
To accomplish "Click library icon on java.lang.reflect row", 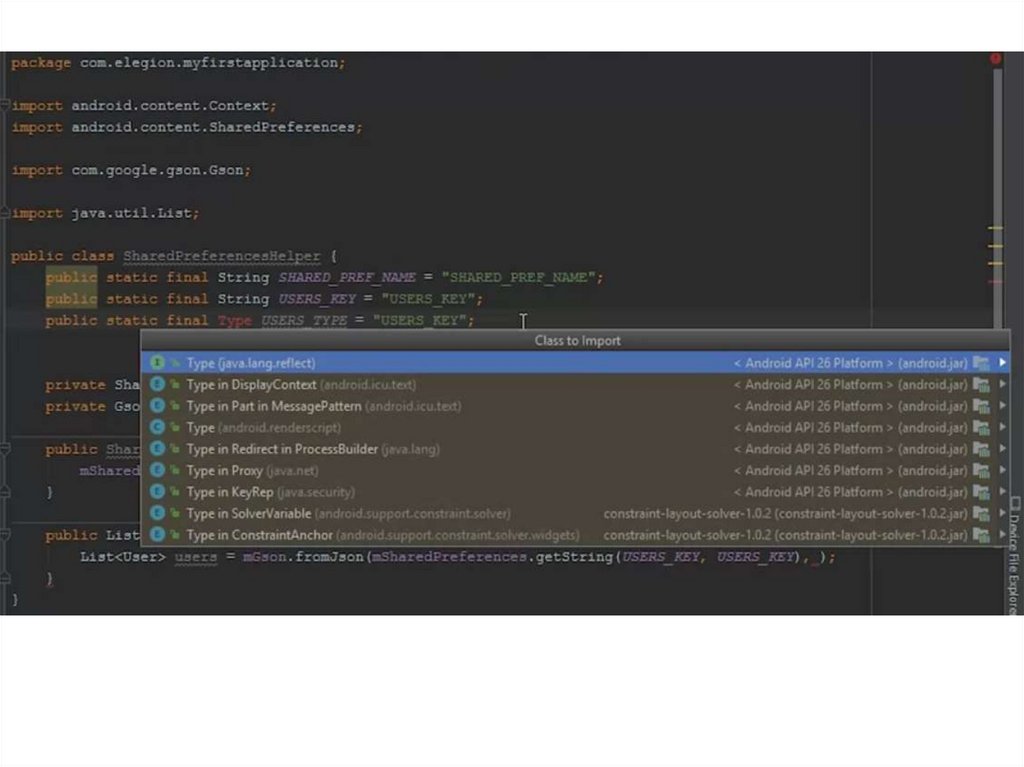I will tap(981, 363).
